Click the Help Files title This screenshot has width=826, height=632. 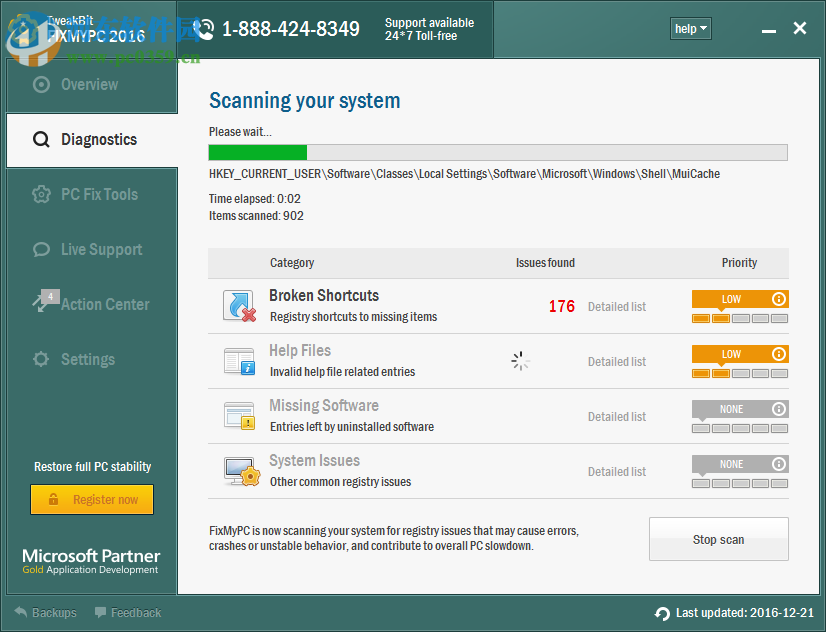click(x=300, y=351)
